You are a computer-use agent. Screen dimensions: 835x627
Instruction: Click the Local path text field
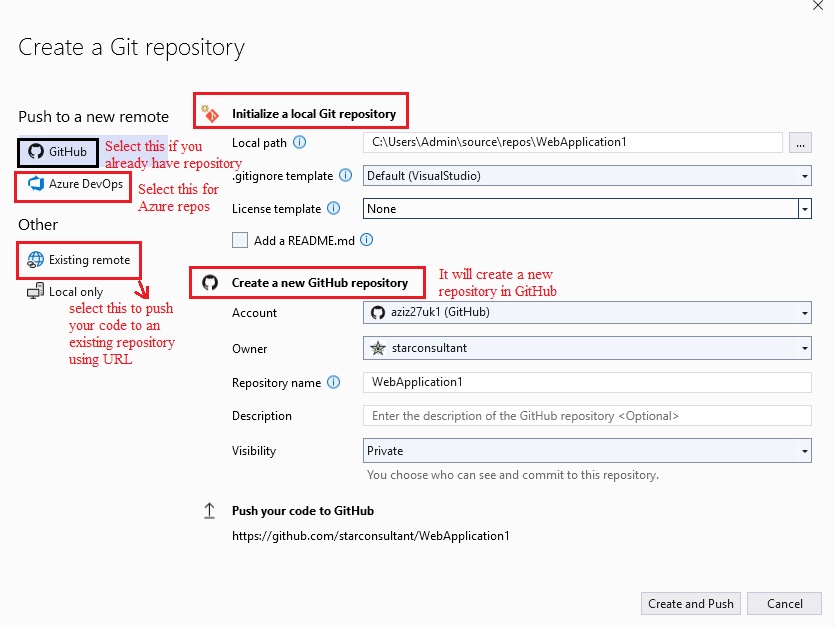pos(572,142)
